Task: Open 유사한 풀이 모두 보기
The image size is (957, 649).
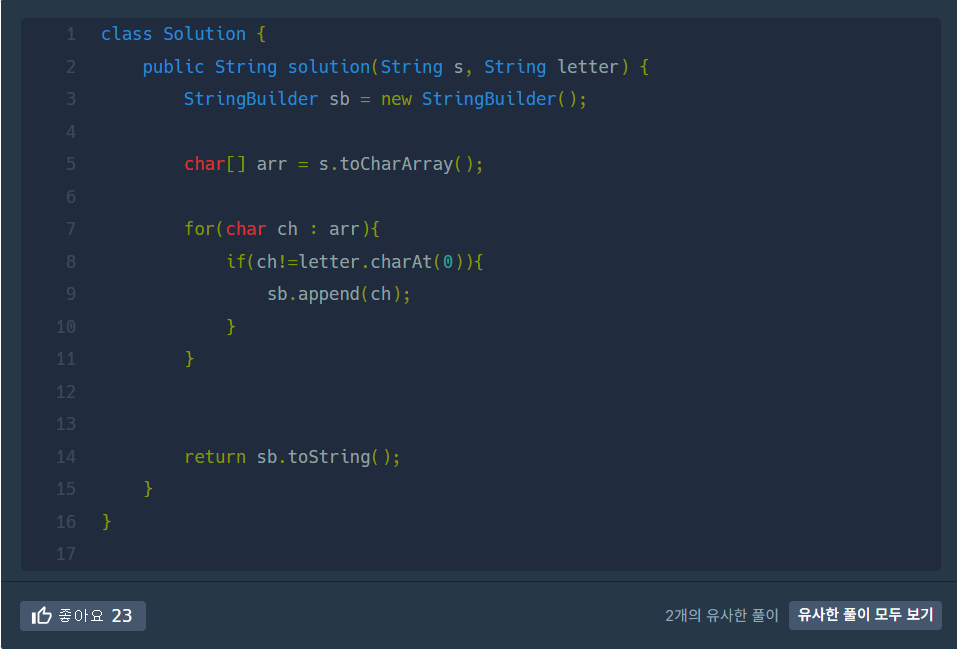Action: click(865, 615)
